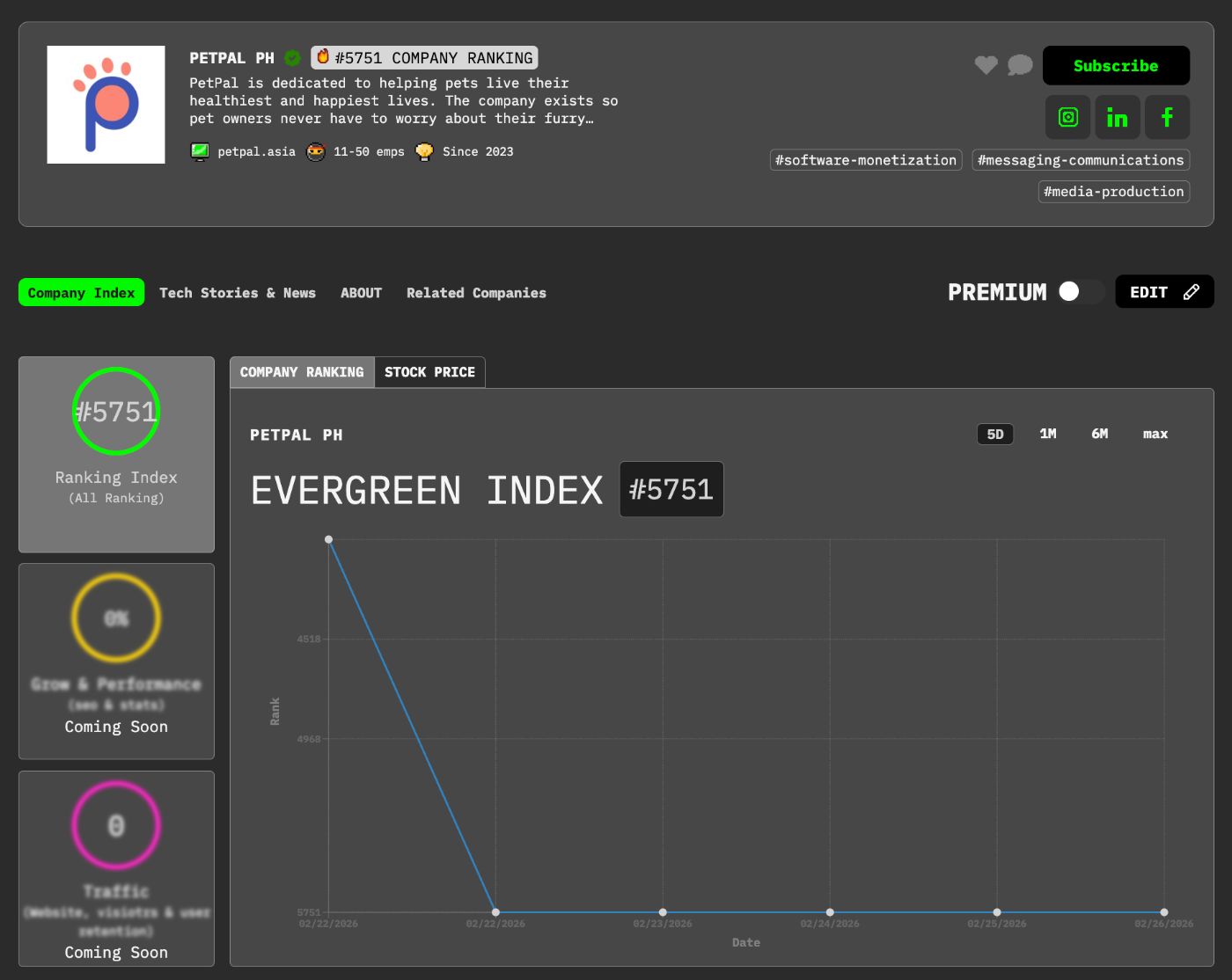1232x980 pixels.
Task: Switch chart range to 1M
Action: 1047,434
